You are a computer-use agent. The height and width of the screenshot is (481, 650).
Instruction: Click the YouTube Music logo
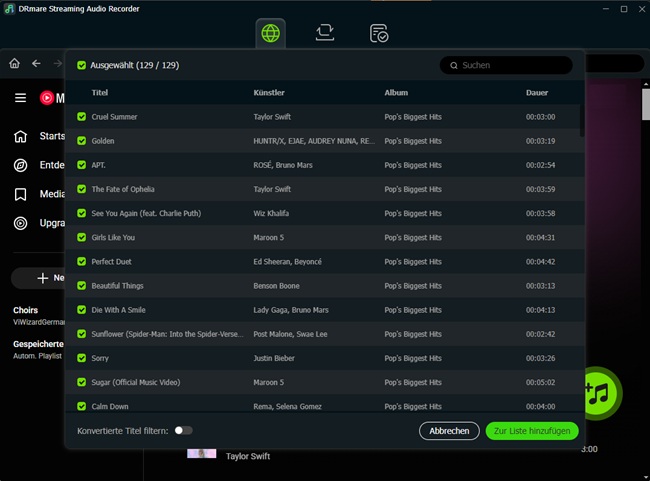tap(52, 98)
